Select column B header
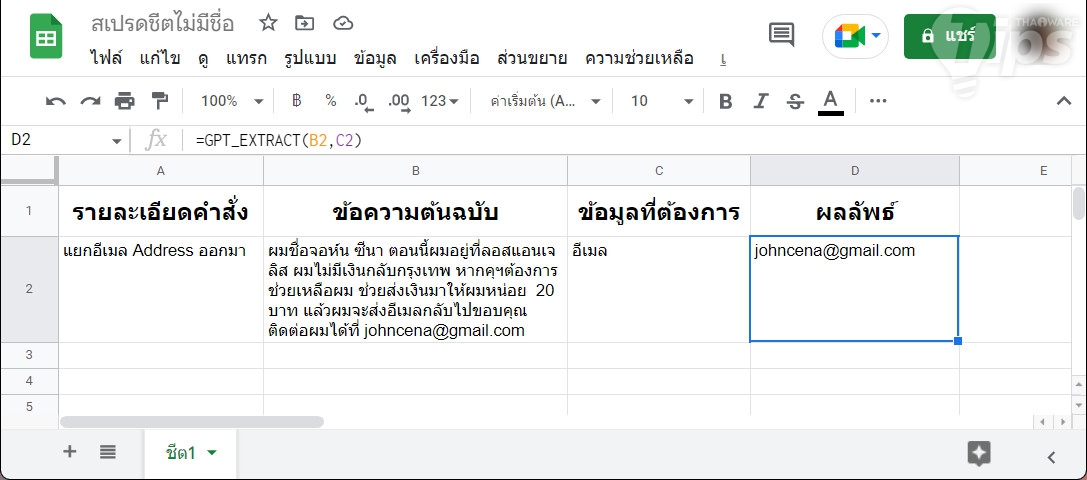 tap(415, 171)
